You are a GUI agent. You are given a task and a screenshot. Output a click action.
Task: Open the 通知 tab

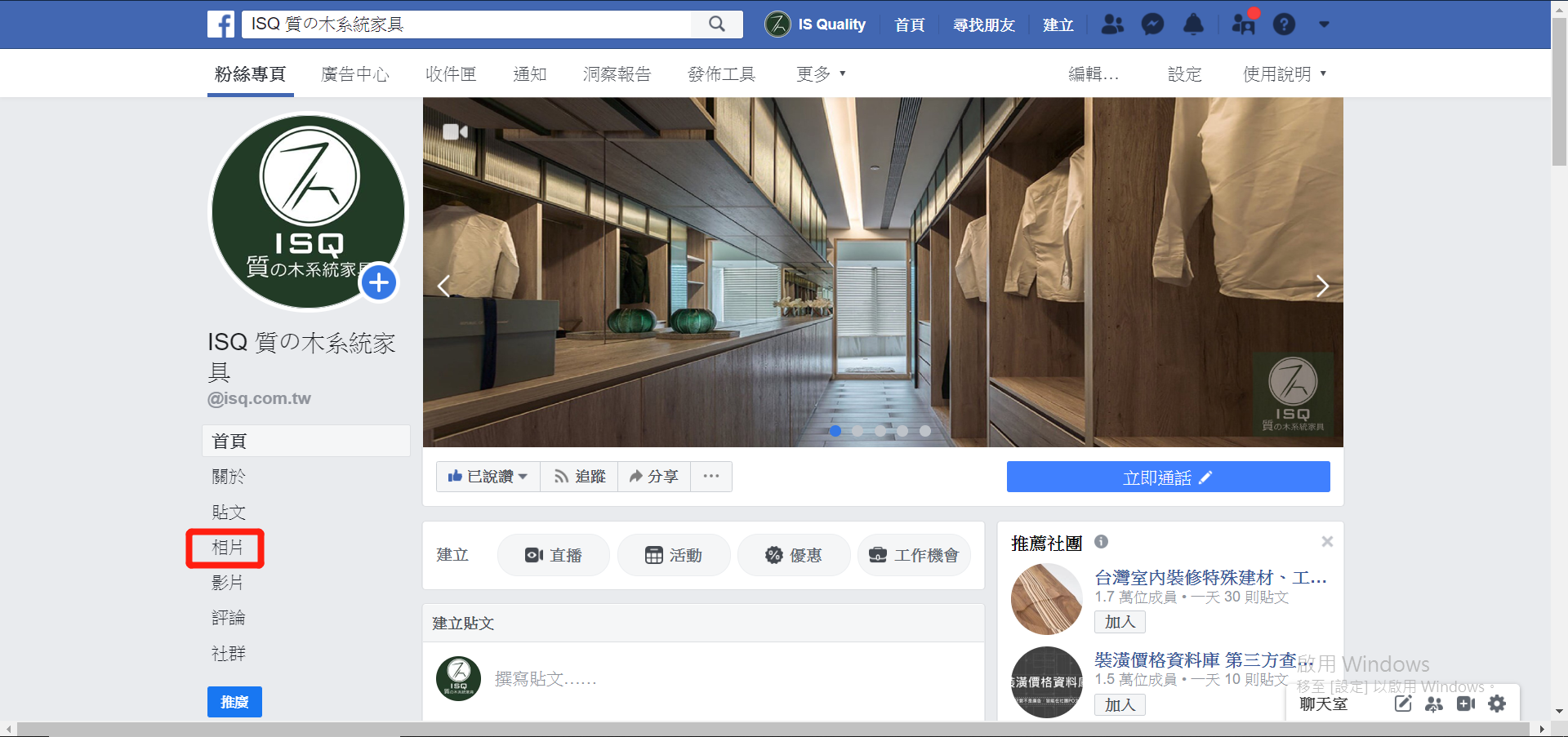coord(530,73)
